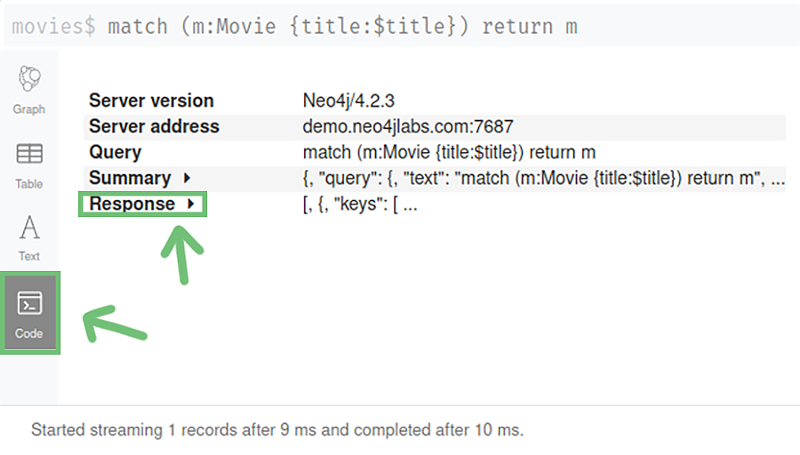
Task: Click the Query row value text
Action: coord(449,153)
